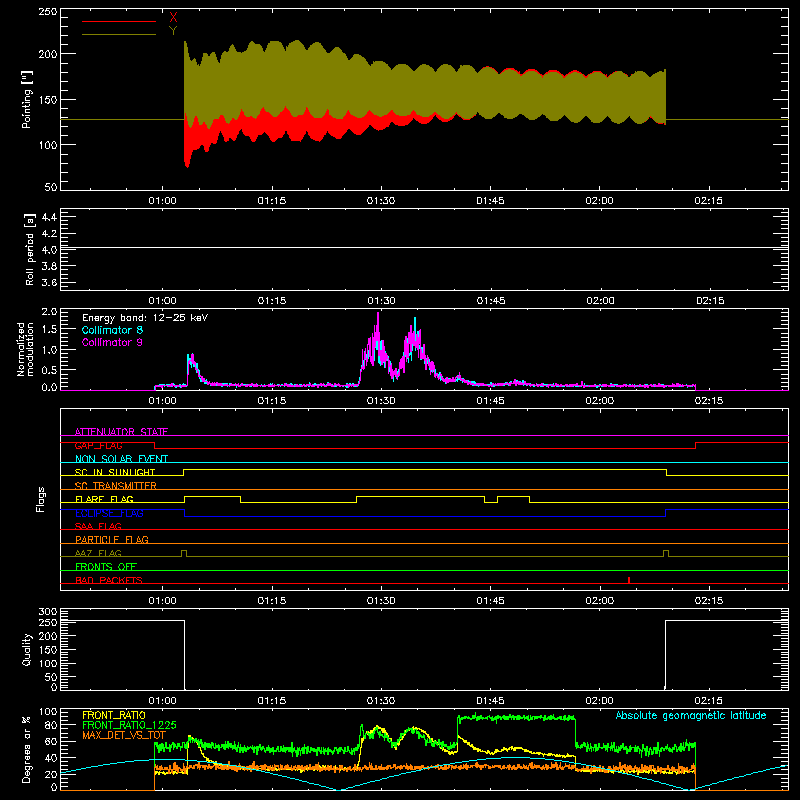The width and height of the screenshot is (800, 800).
Task: Click the ECLIPSE_FLAG label
Action: [109, 513]
